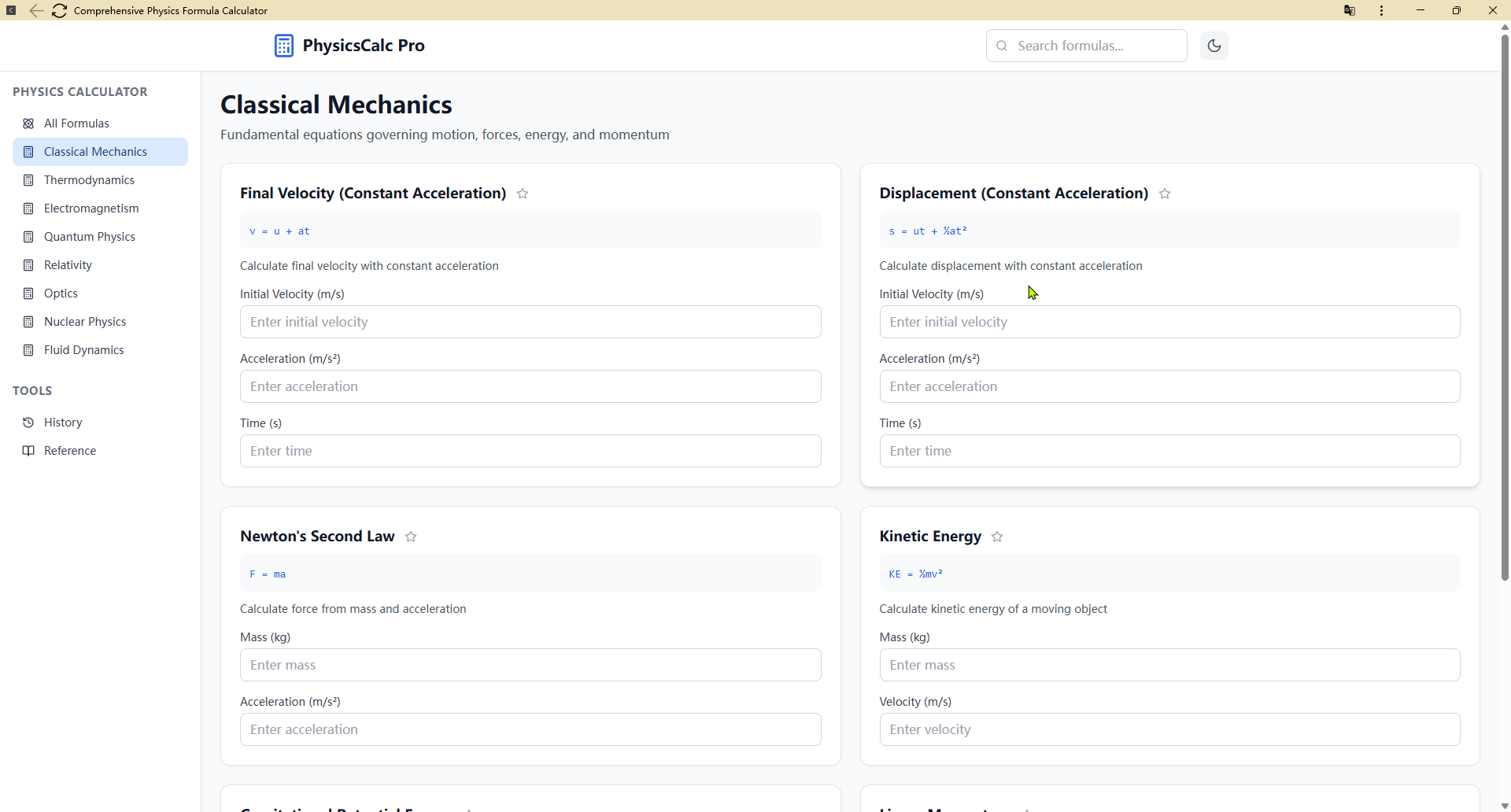This screenshot has width=1511, height=812.
Task: Click the PhysicsCalc Pro title text
Action: 364,46
